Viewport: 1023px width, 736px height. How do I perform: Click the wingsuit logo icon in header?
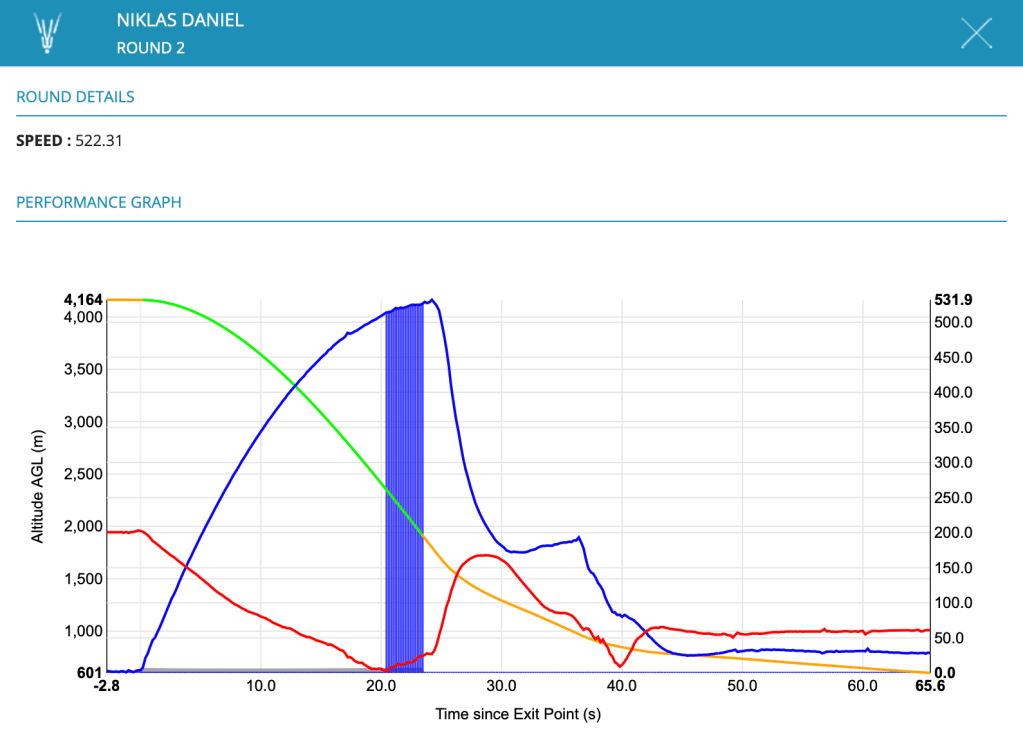(x=47, y=33)
